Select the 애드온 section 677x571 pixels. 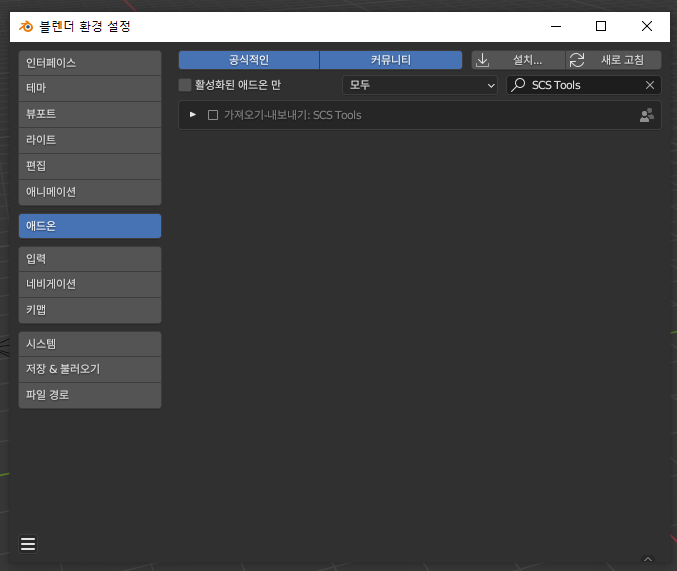[x=90, y=226]
